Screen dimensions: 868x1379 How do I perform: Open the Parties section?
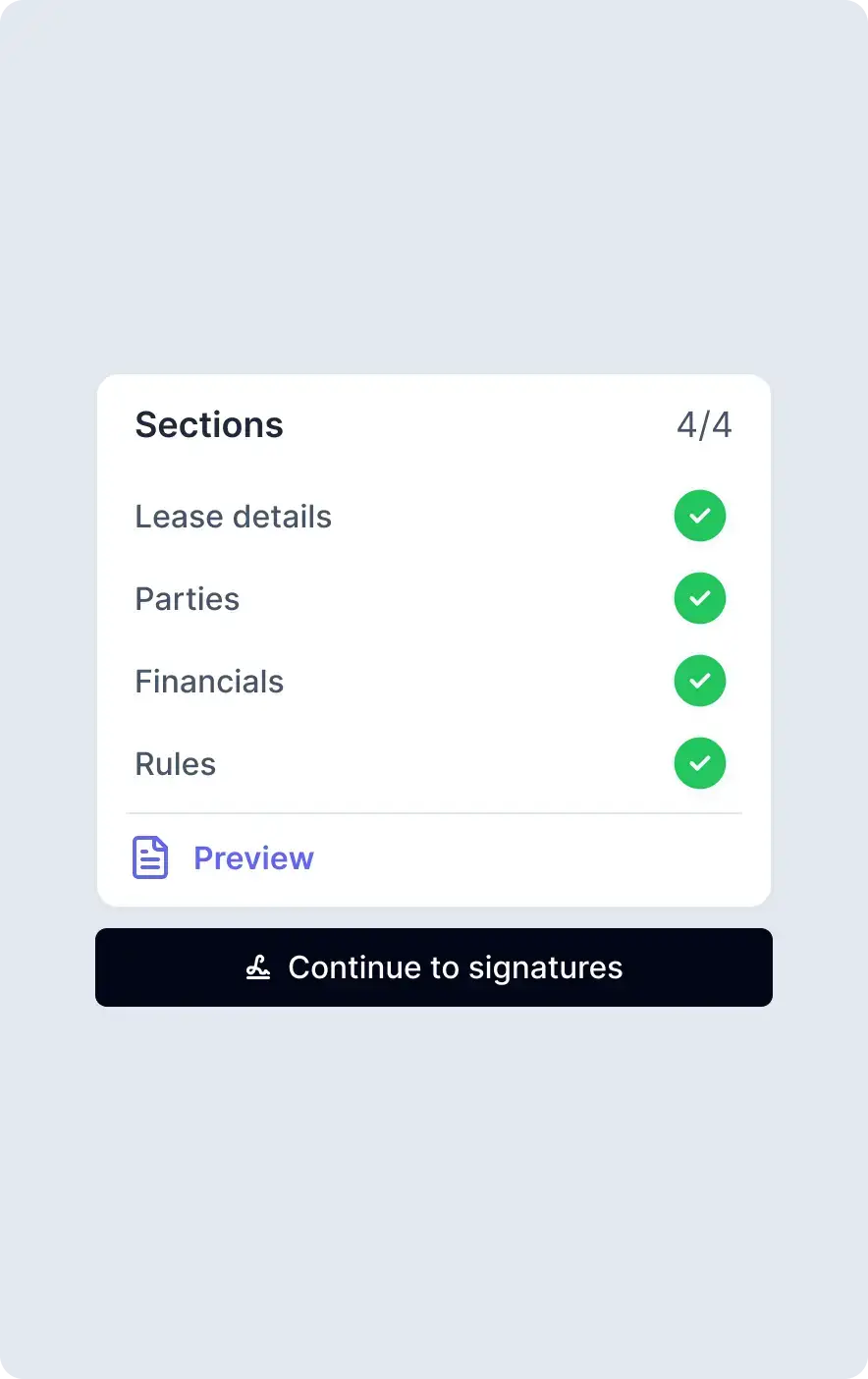pos(187,599)
